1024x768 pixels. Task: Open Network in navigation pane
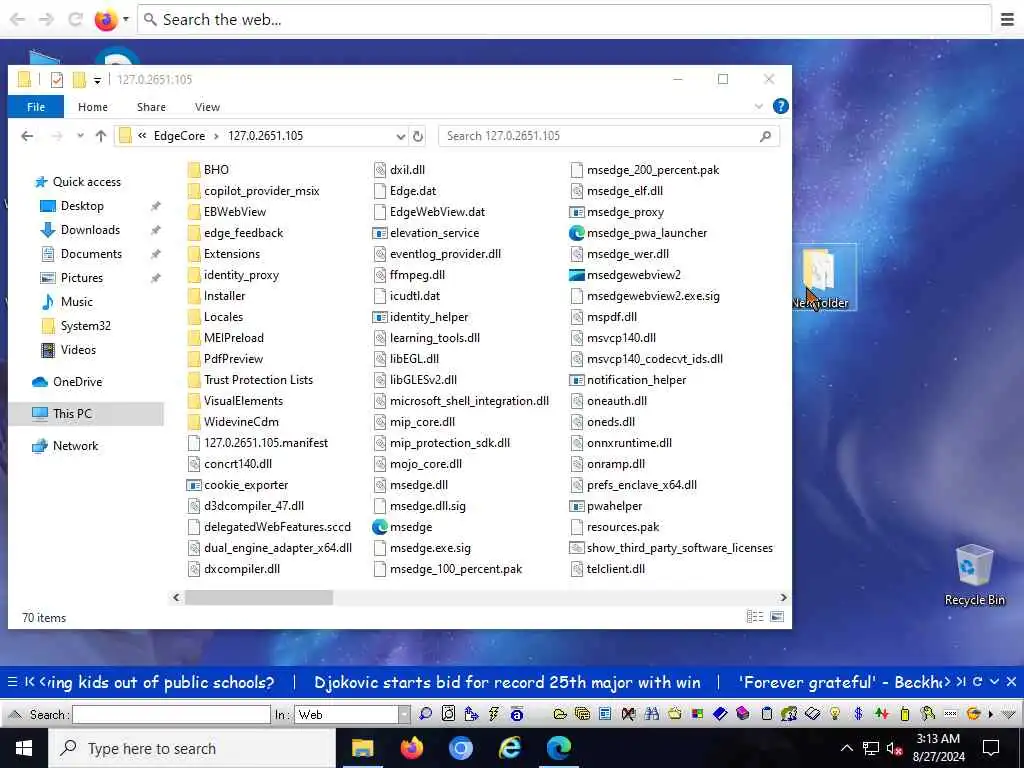(65, 445)
